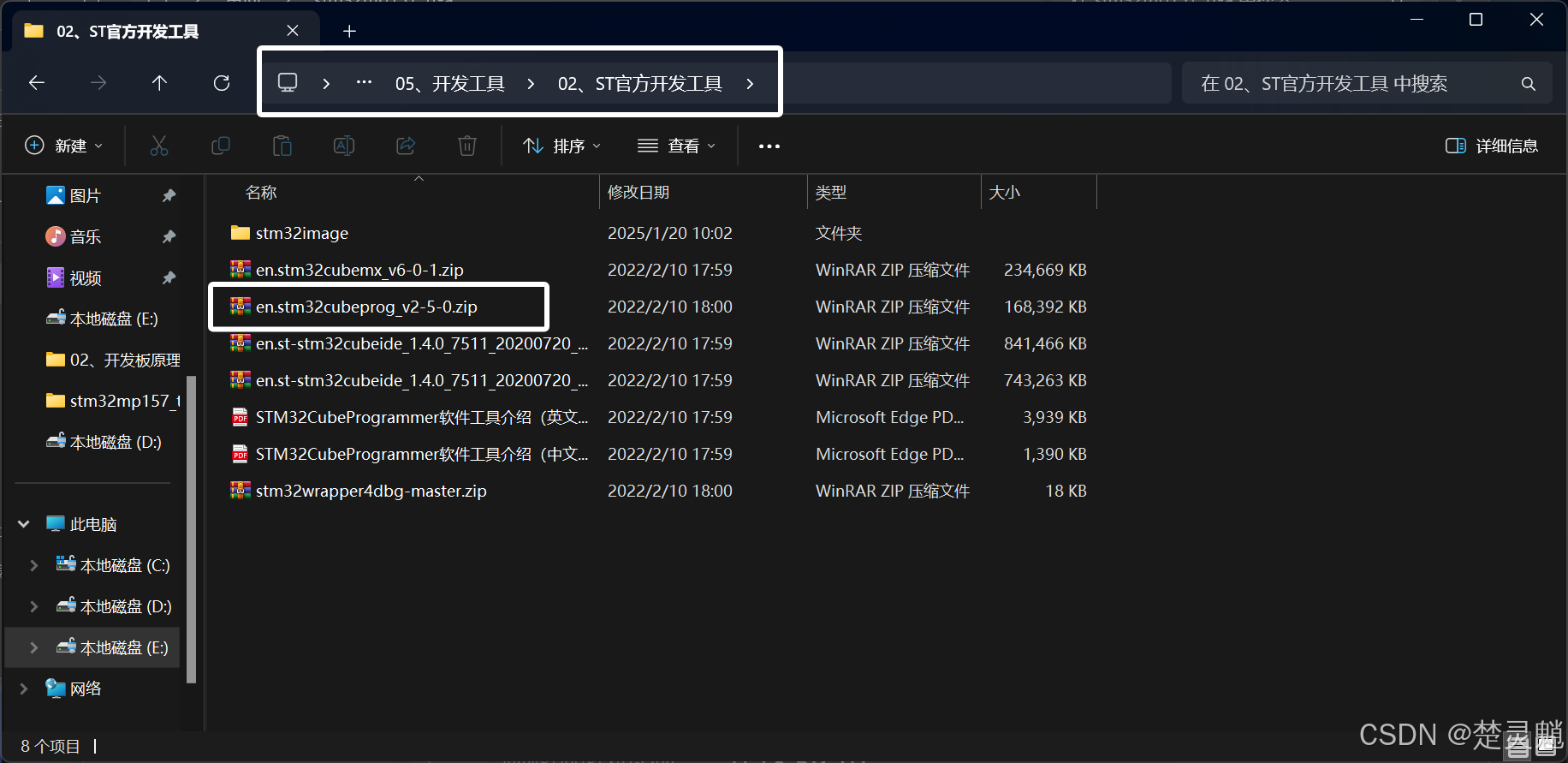Open stm32mp157 folder in sidebar
The width and height of the screenshot is (1568, 763).
coord(113,401)
